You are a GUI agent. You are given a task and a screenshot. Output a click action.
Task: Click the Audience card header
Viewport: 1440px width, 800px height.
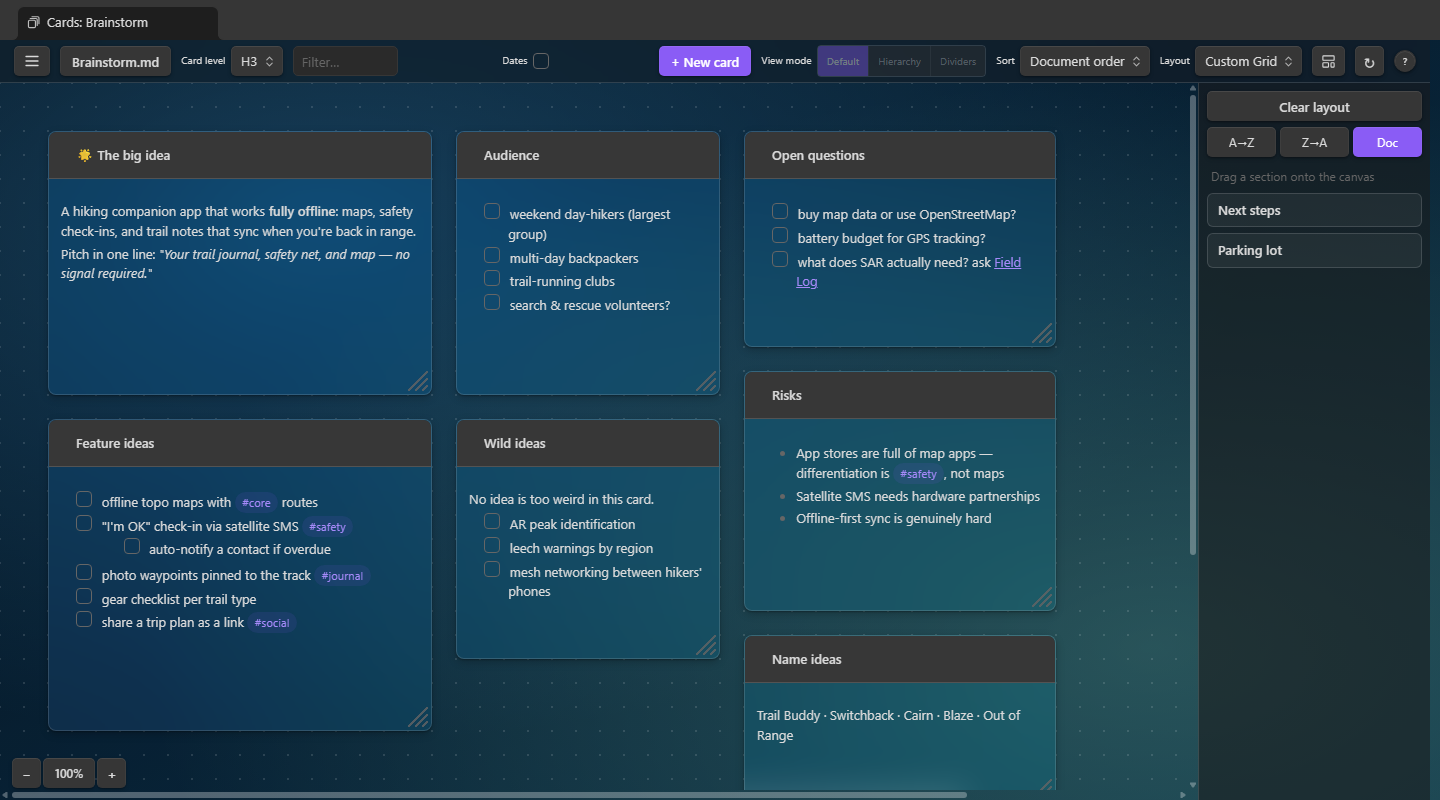[x=588, y=155]
